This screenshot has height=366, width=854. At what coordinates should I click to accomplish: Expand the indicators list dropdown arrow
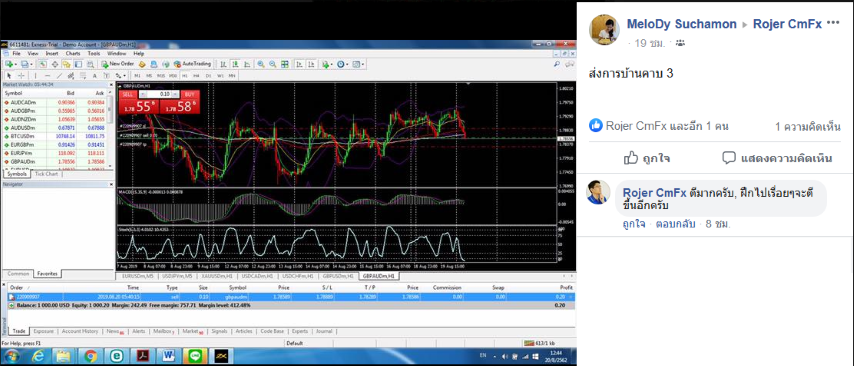[x=332, y=64]
